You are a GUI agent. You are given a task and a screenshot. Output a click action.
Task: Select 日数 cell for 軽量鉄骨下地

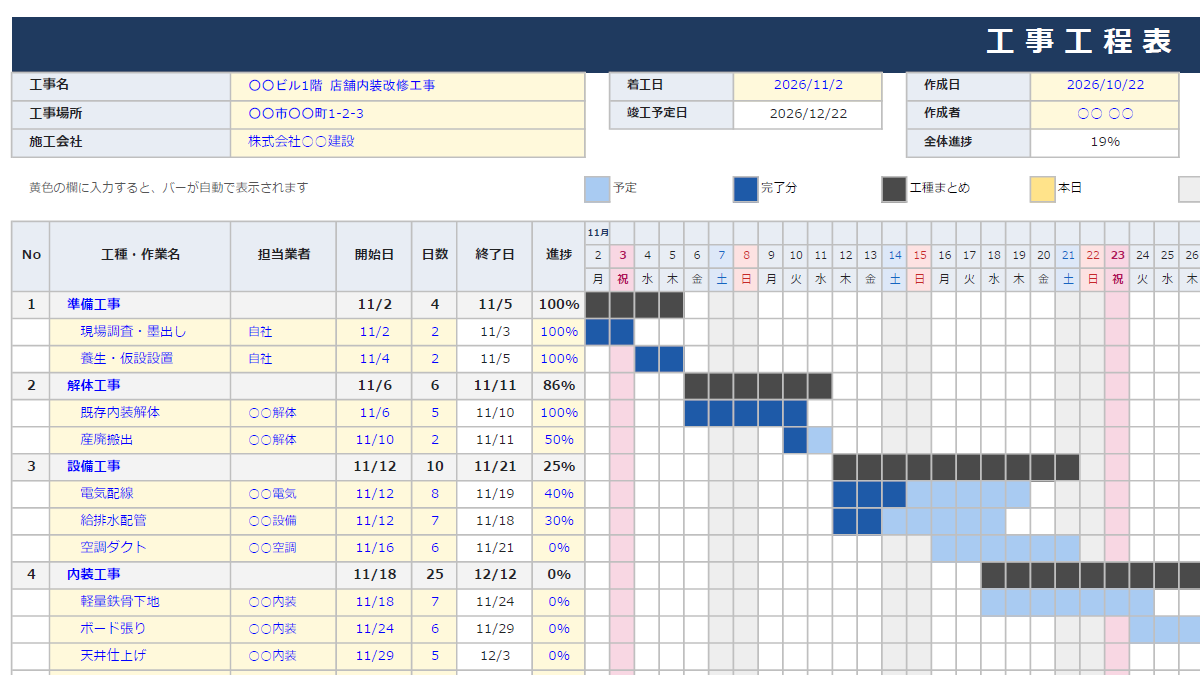pyautogui.click(x=435, y=602)
